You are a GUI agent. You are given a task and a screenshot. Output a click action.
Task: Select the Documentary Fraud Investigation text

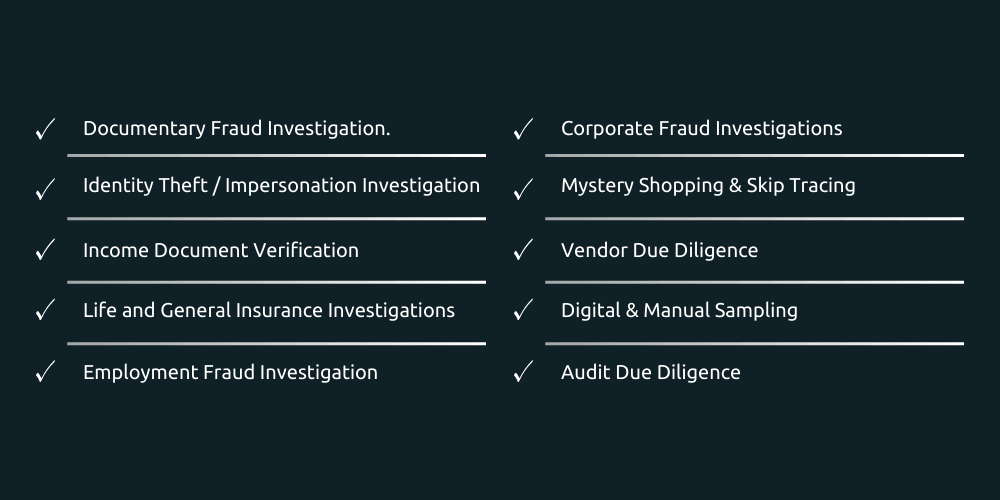236,129
